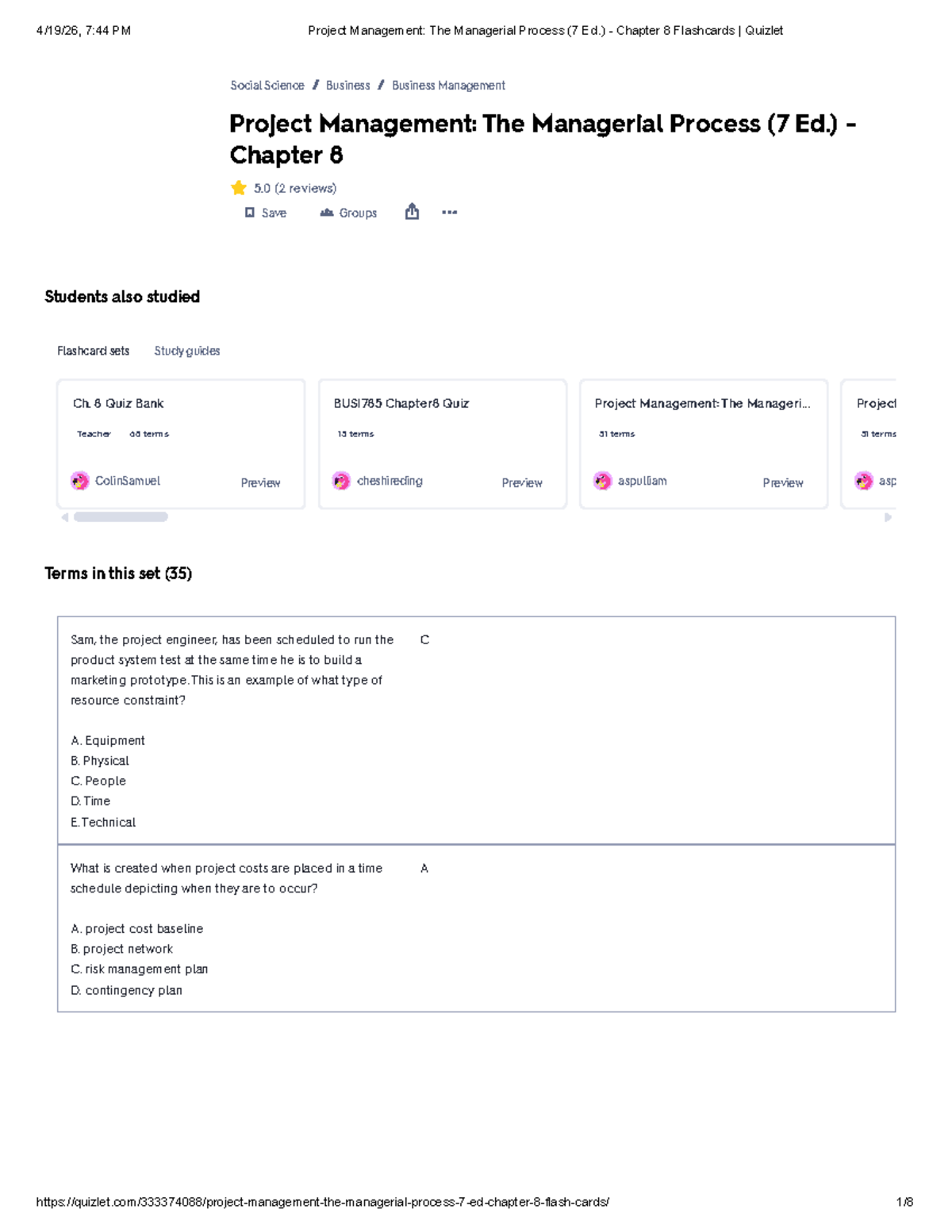Screen dimensions: 952x1232
Task: Click cheshireding's profile avatar
Action: 341,481
